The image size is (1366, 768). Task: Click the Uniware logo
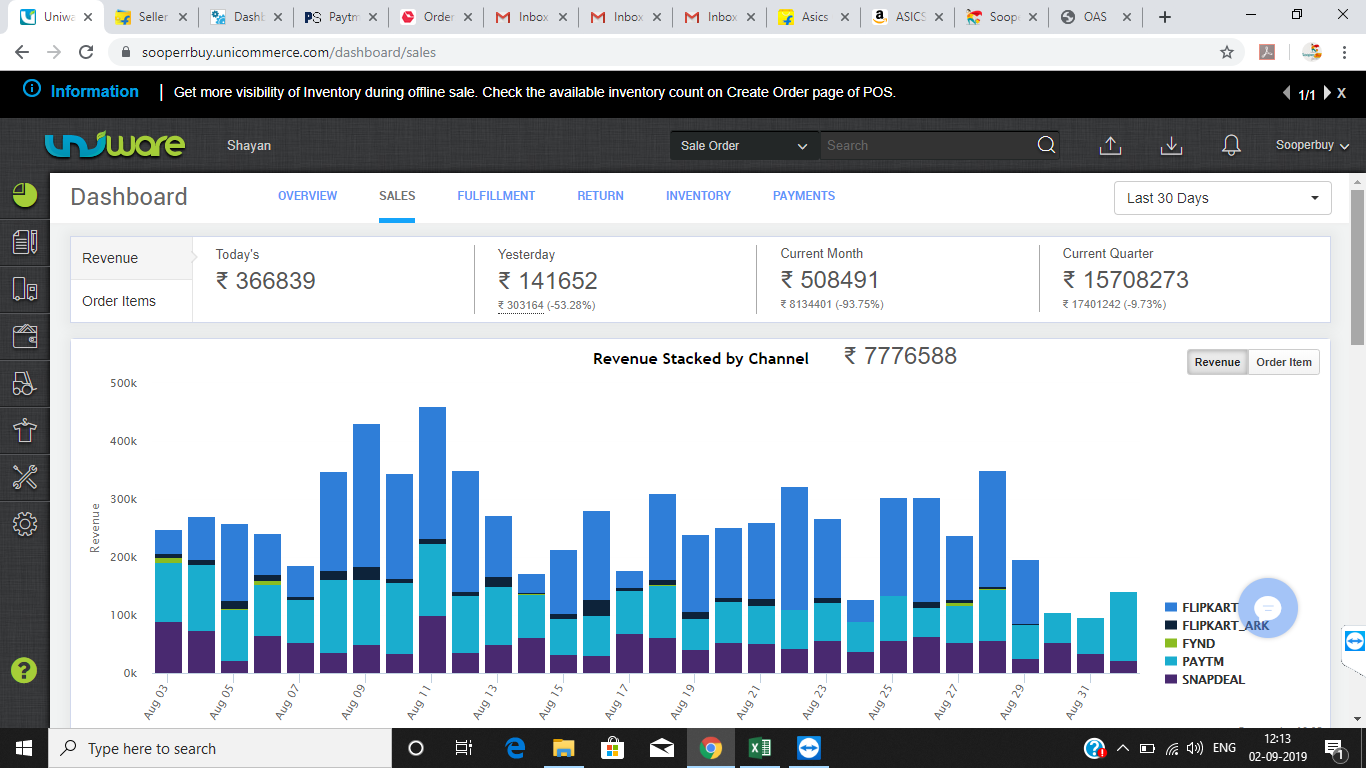tap(115, 145)
